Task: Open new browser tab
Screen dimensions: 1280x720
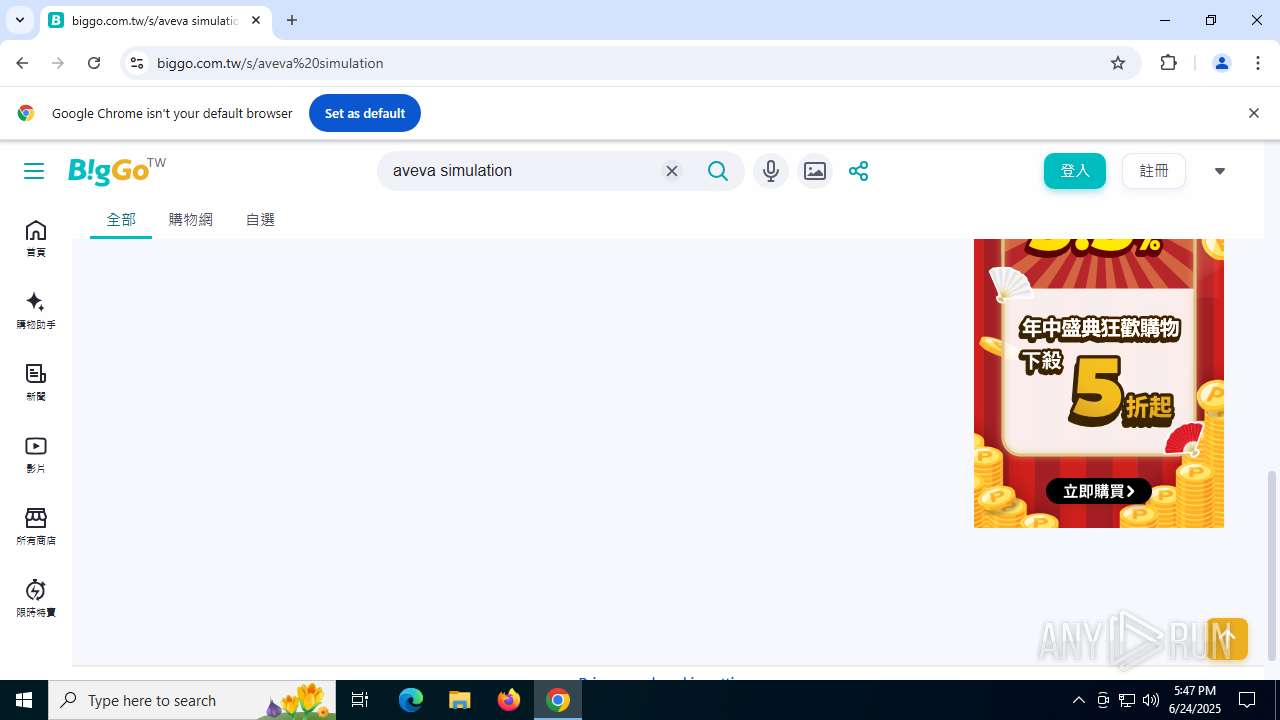Action: (292, 20)
